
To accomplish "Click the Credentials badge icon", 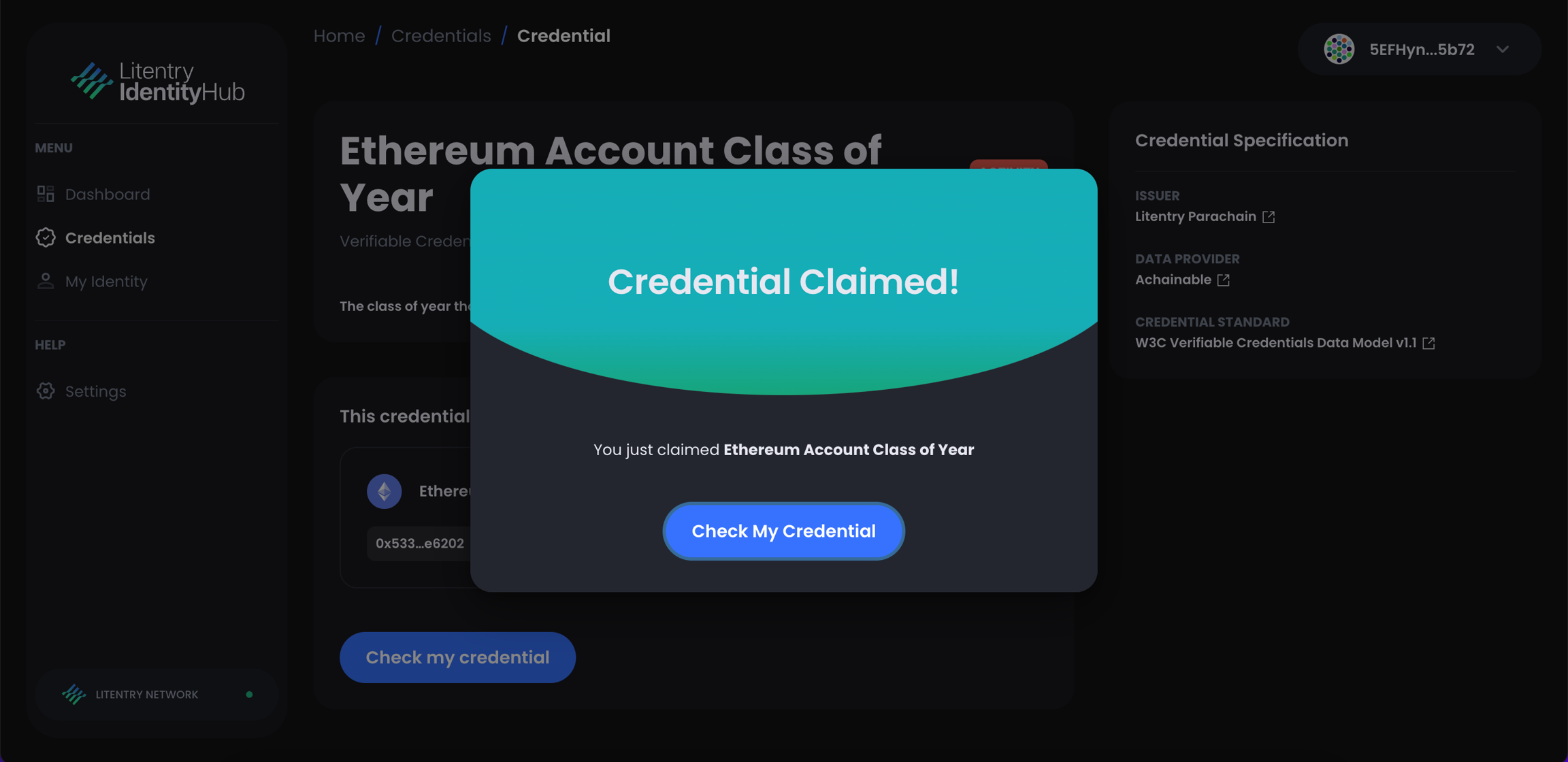I will [46, 237].
